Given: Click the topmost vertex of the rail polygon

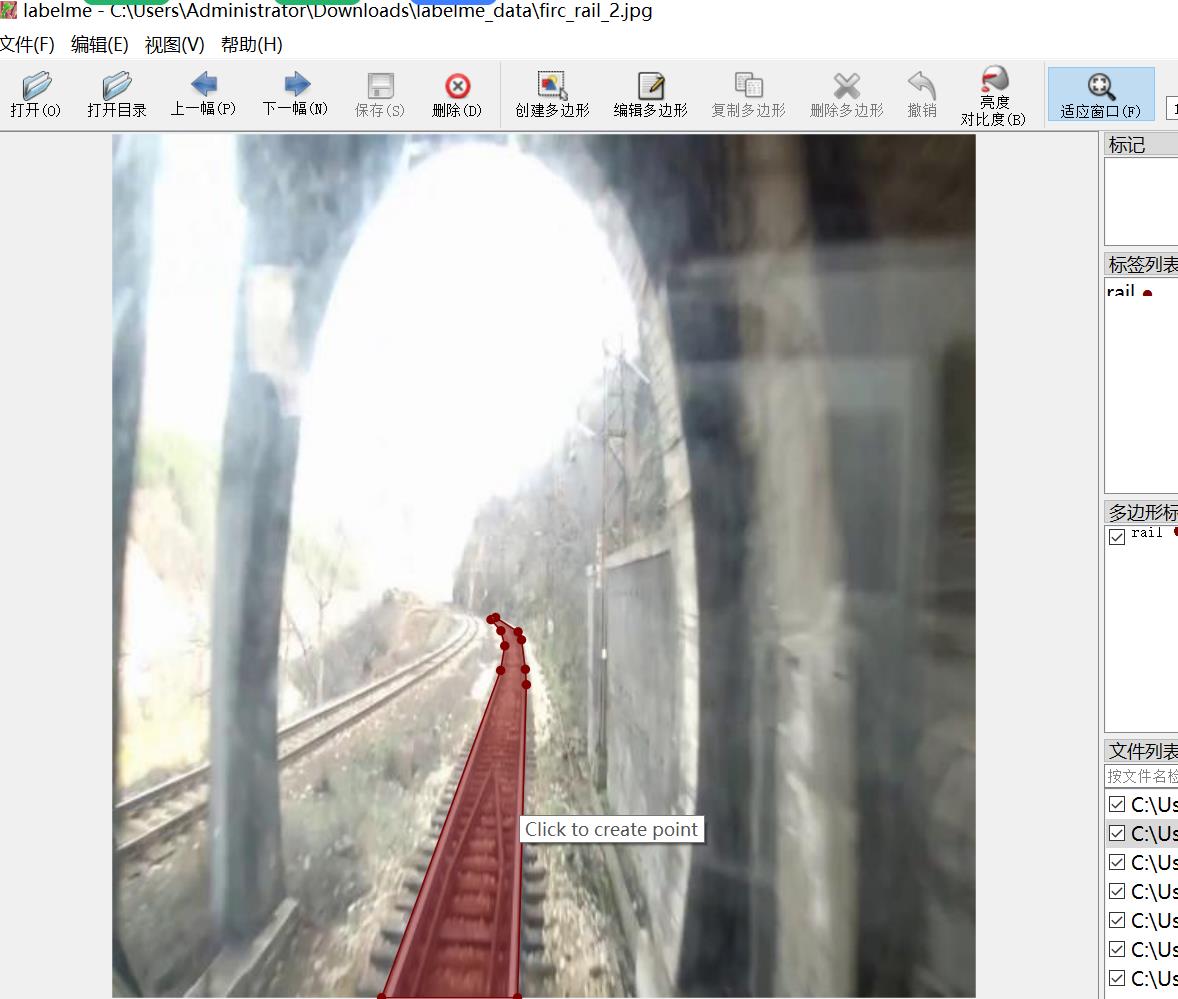Looking at the screenshot, I should 493,618.
